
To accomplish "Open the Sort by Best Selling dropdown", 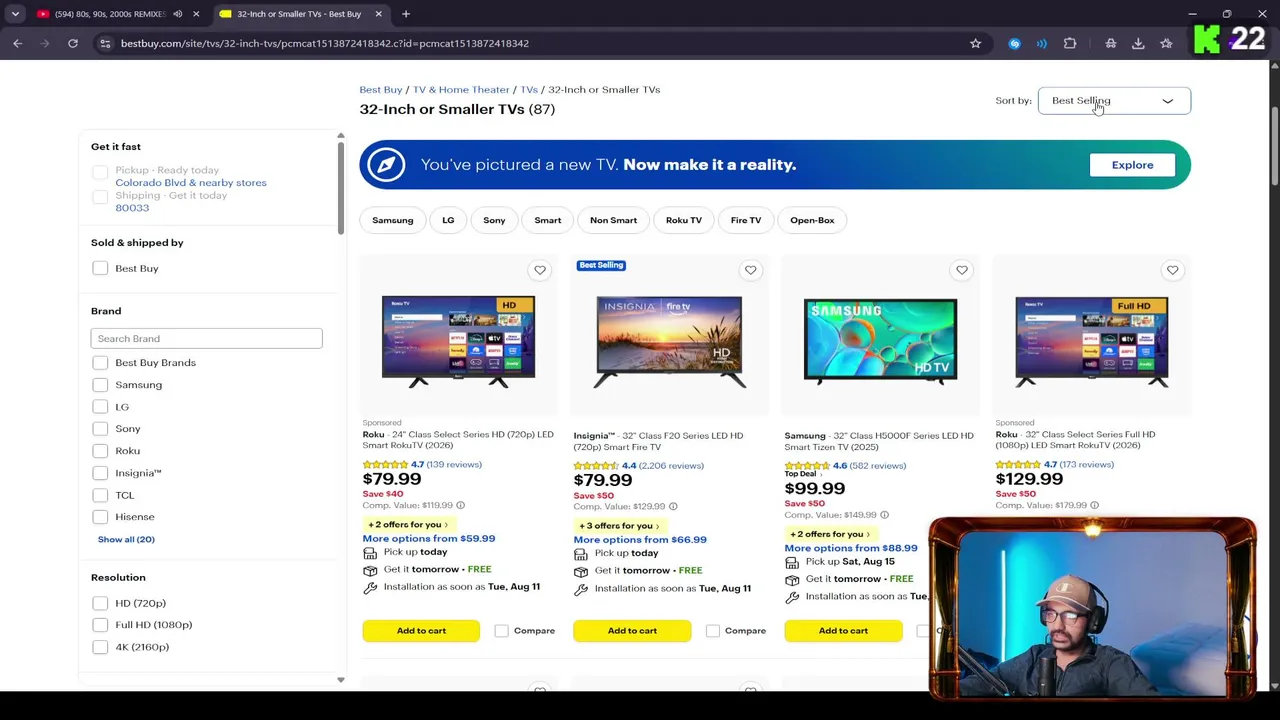I will click(x=1114, y=101).
